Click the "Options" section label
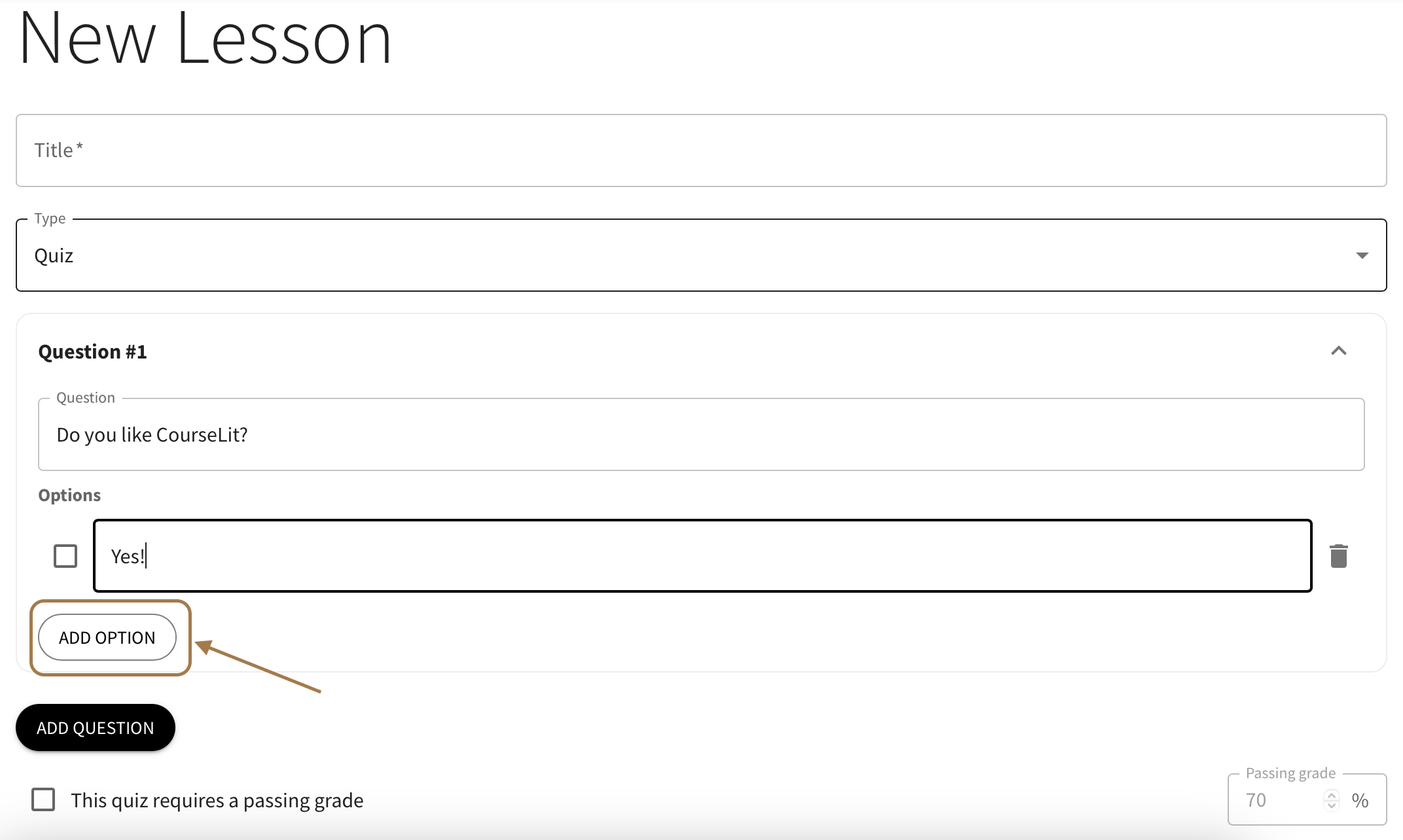1403x840 pixels. pos(69,495)
